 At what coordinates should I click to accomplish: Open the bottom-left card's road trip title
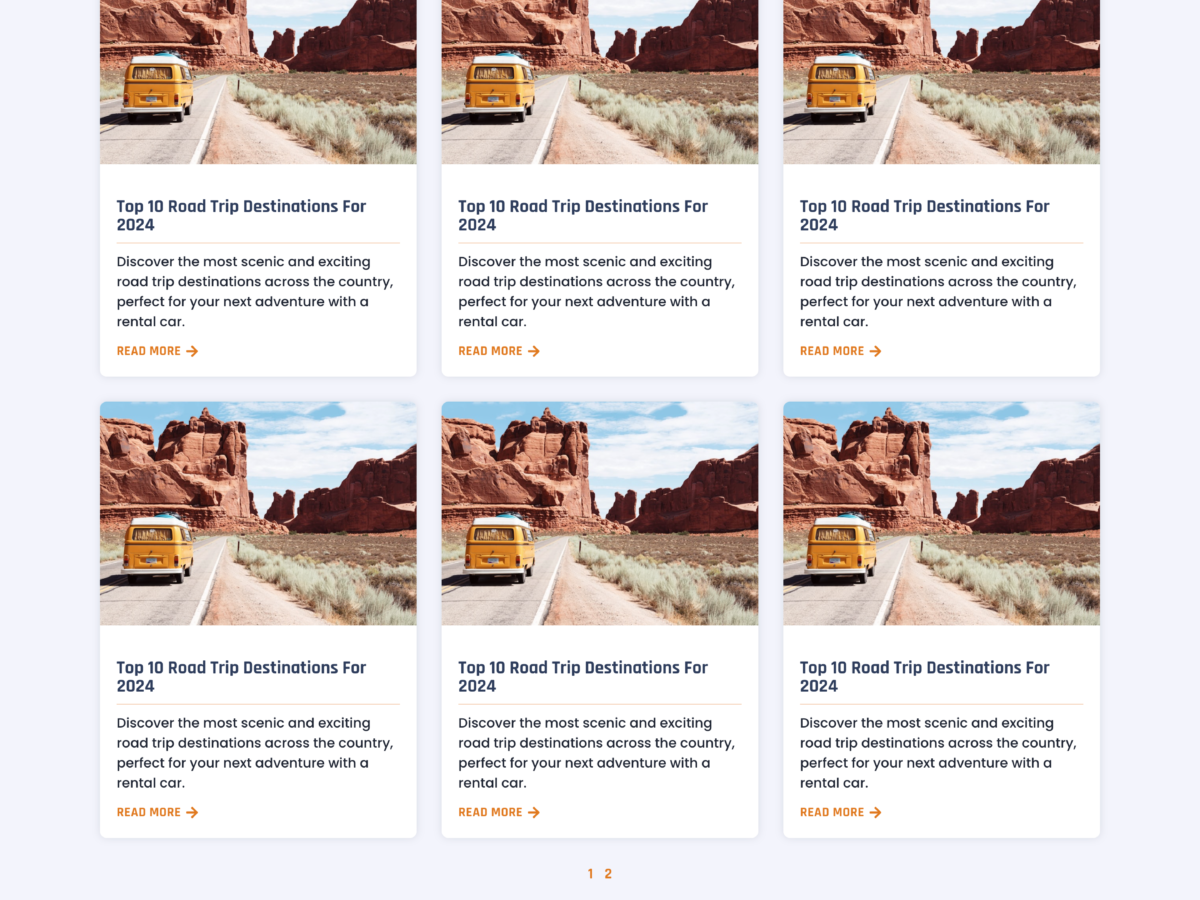pyautogui.click(x=241, y=676)
